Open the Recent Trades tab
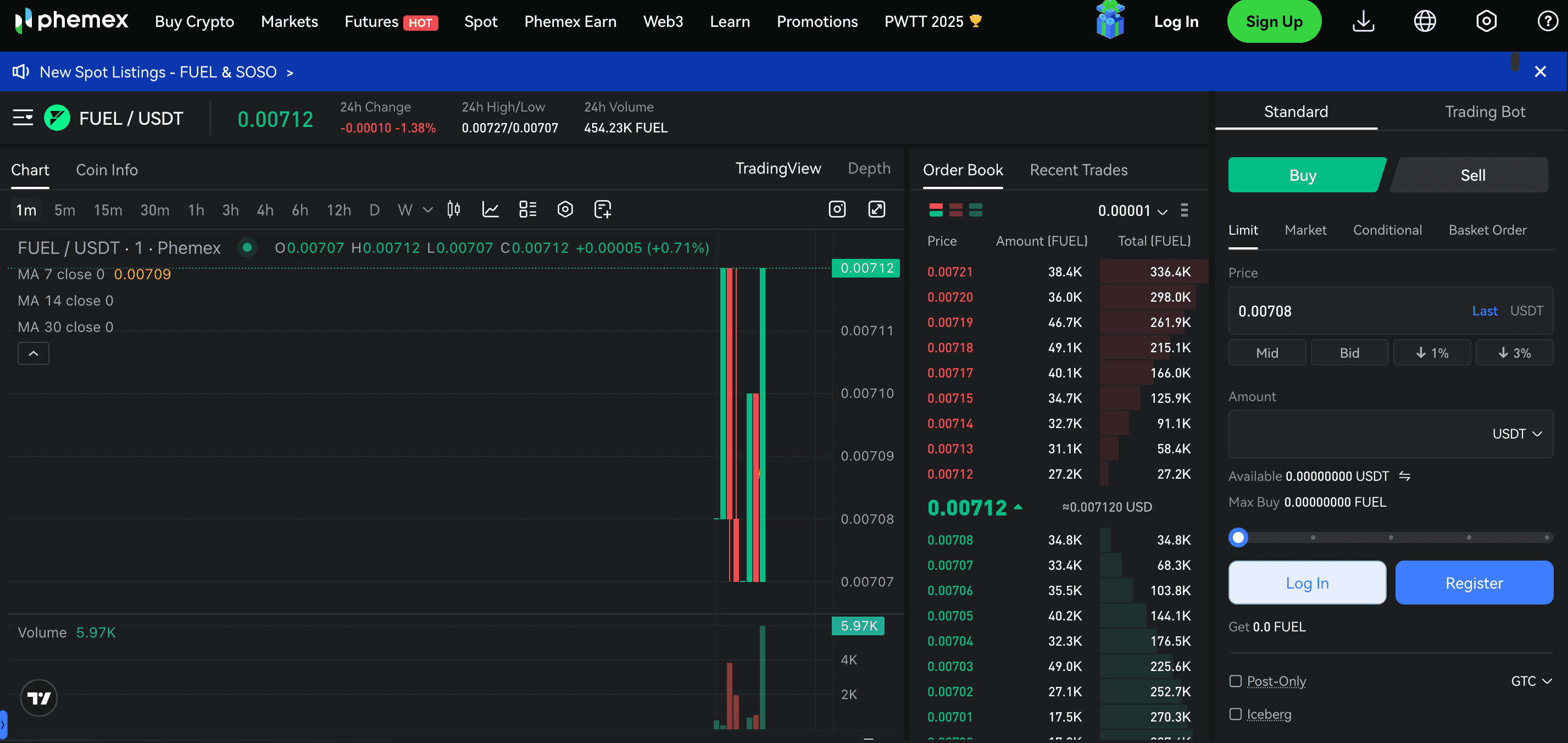This screenshot has width=1568, height=743. point(1078,170)
